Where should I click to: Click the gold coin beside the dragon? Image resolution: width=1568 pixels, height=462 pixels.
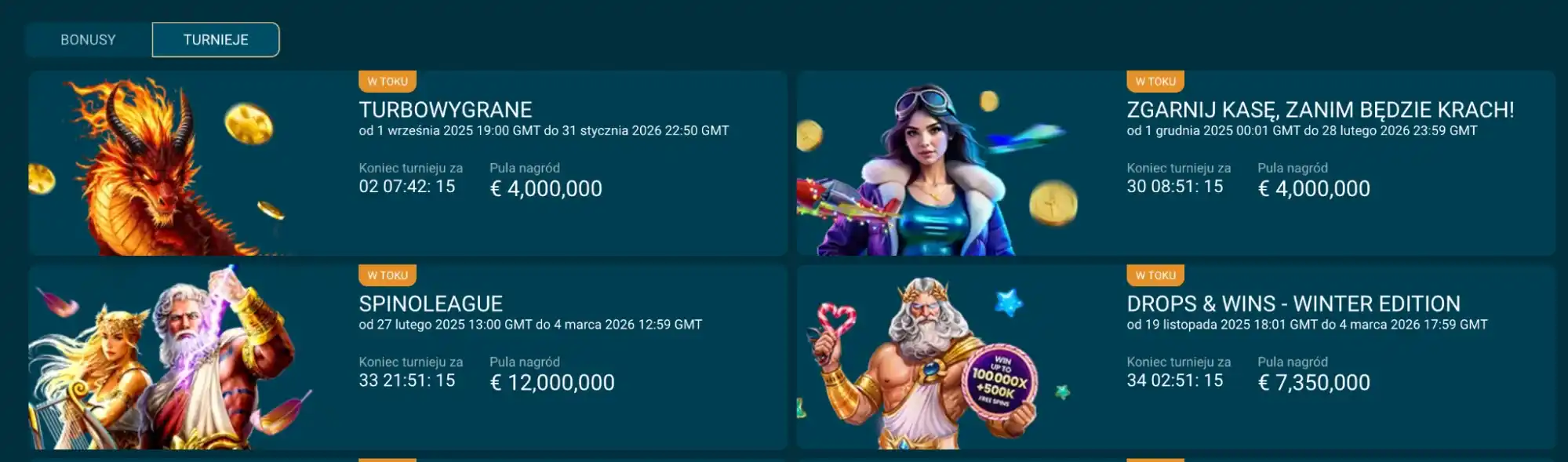[x=249, y=124]
